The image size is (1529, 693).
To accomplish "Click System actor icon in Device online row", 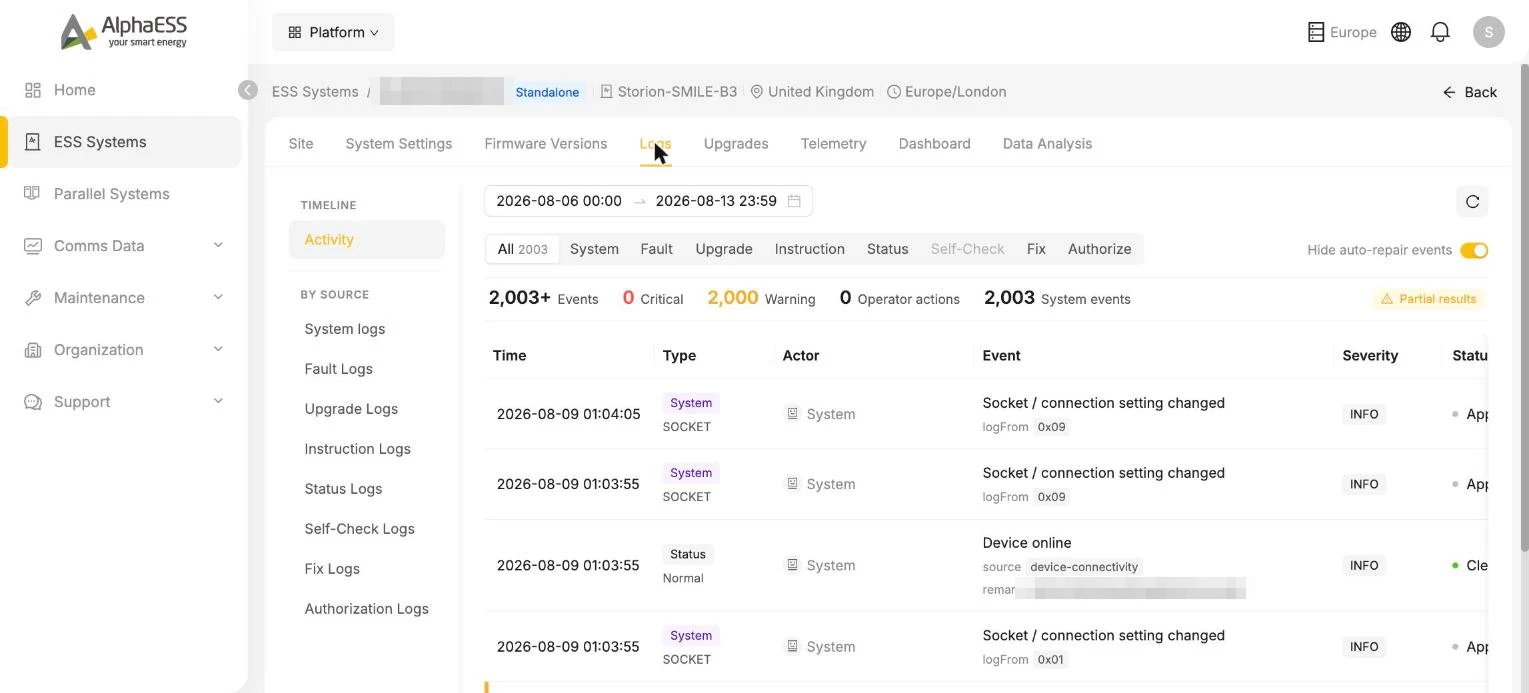I will [792, 565].
